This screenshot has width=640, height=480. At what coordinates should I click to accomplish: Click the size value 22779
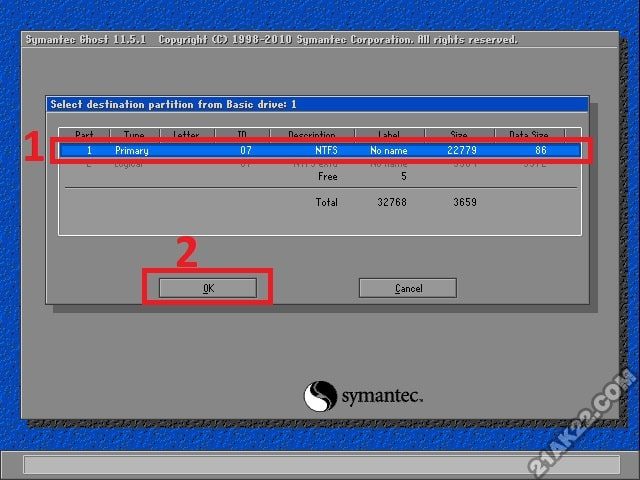pos(462,150)
